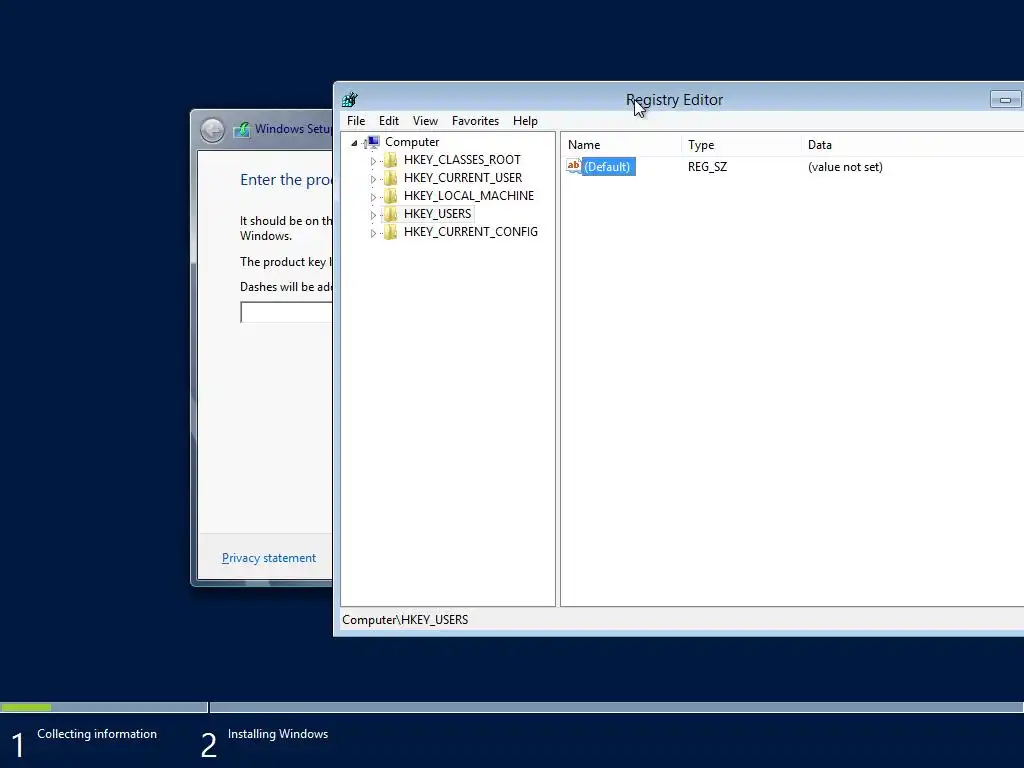1024x768 pixels.
Task: Open the Edit menu
Action: [389, 121]
